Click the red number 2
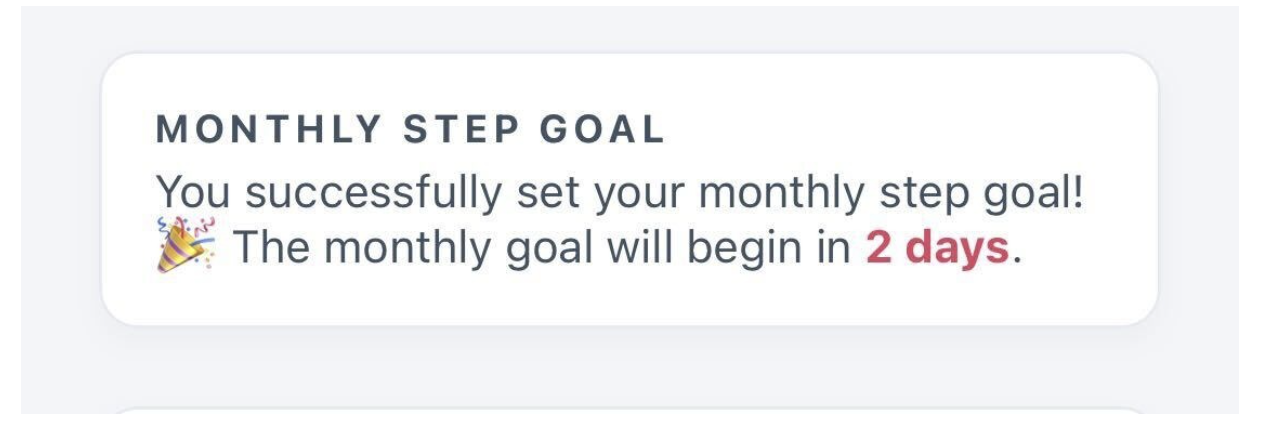 878,247
